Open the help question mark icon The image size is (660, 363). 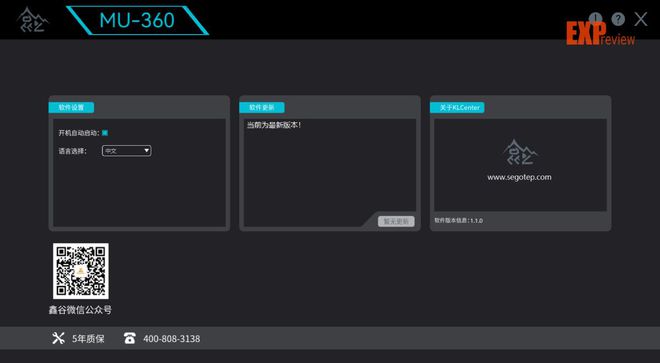(x=618, y=19)
